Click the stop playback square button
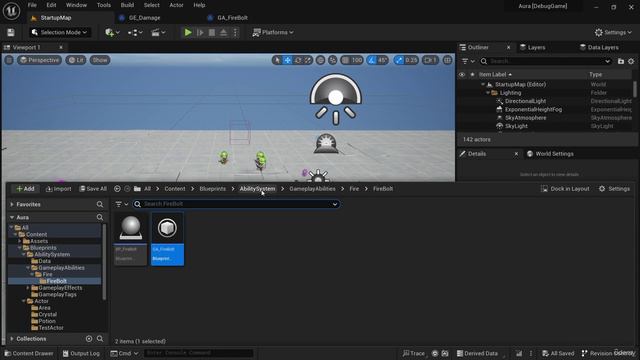This screenshot has width=640, height=360. [212, 32]
